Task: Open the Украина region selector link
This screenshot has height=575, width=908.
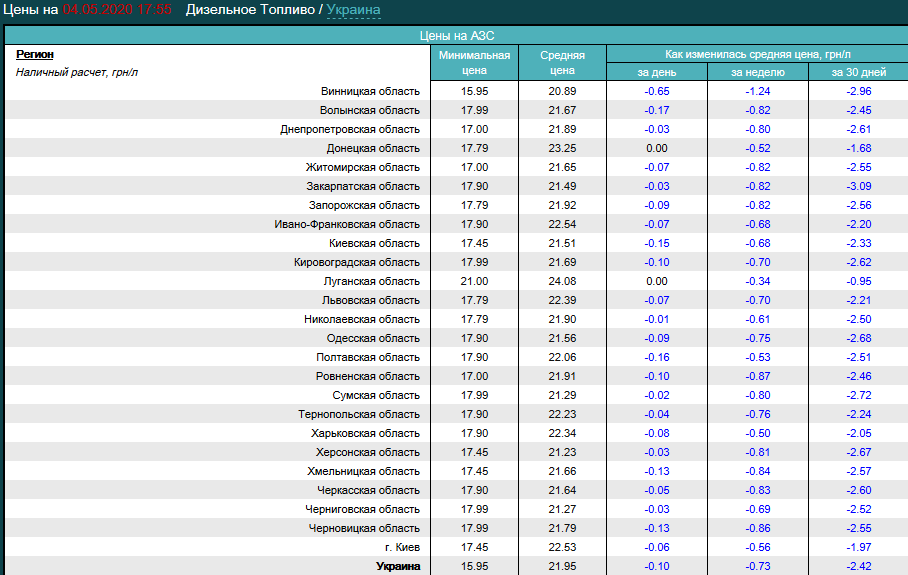Action: 353,10
